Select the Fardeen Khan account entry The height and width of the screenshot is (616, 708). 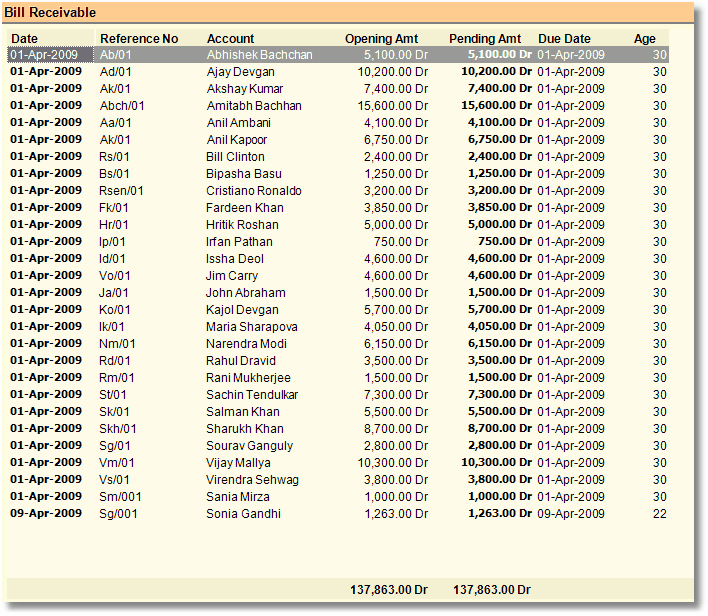pos(245,208)
